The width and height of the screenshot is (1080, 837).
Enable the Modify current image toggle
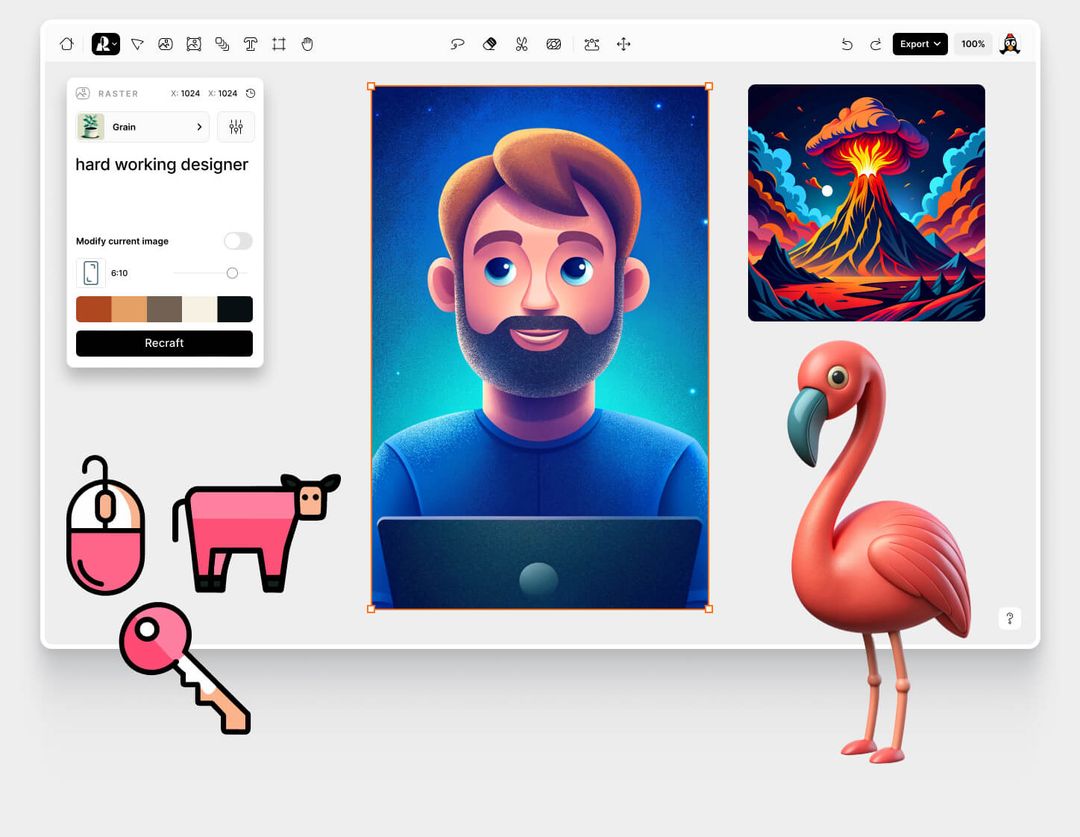coord(237,241)
